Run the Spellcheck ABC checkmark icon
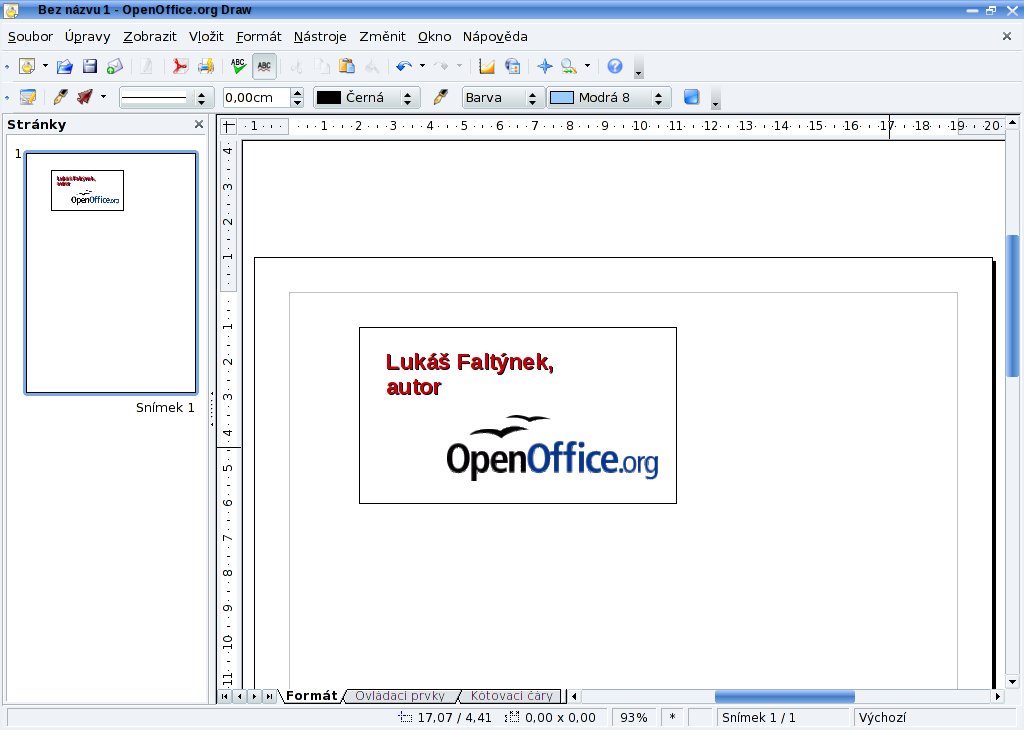 click(x=238, y=66)
